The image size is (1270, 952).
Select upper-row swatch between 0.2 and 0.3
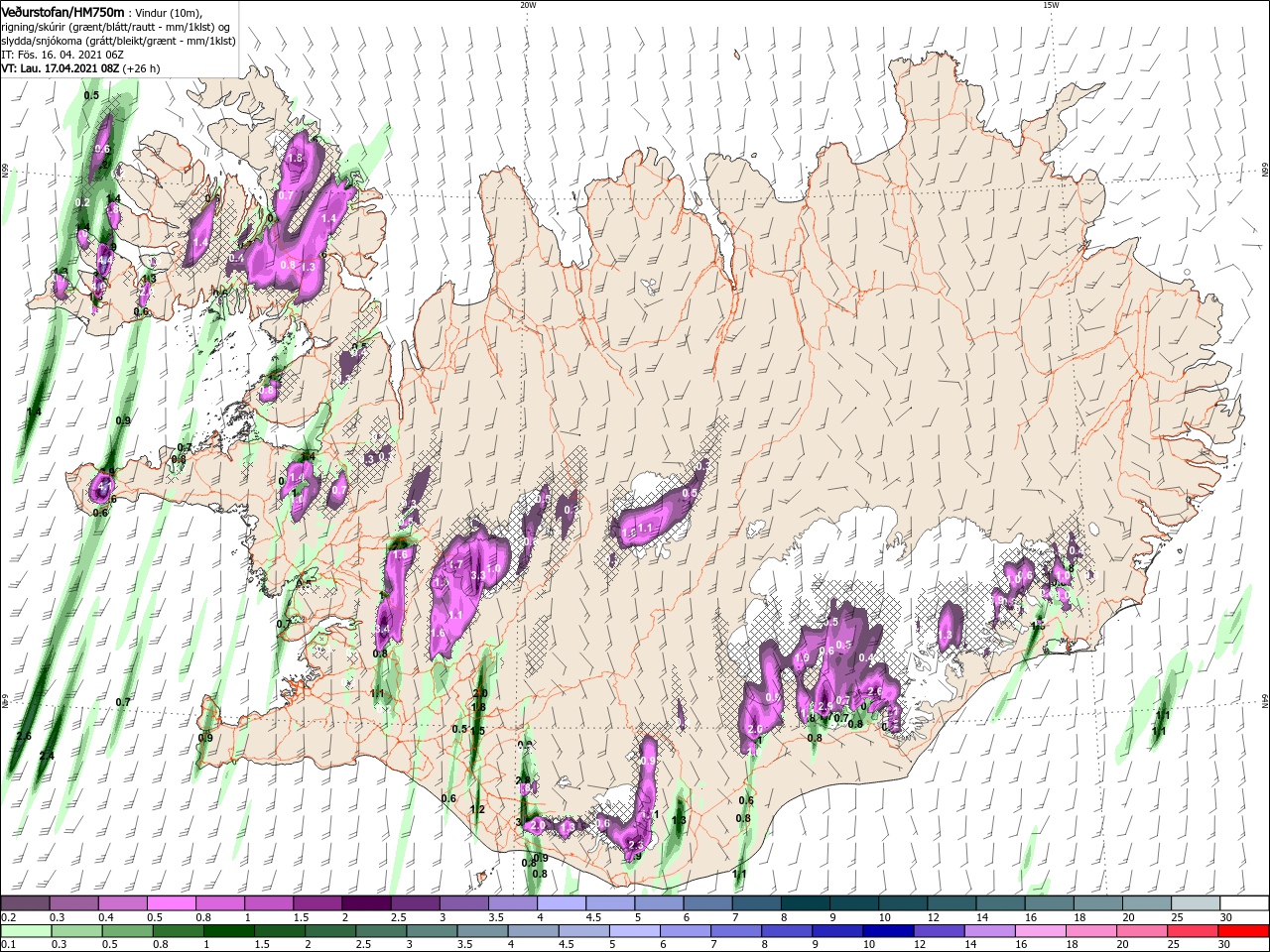coord(24,903)
